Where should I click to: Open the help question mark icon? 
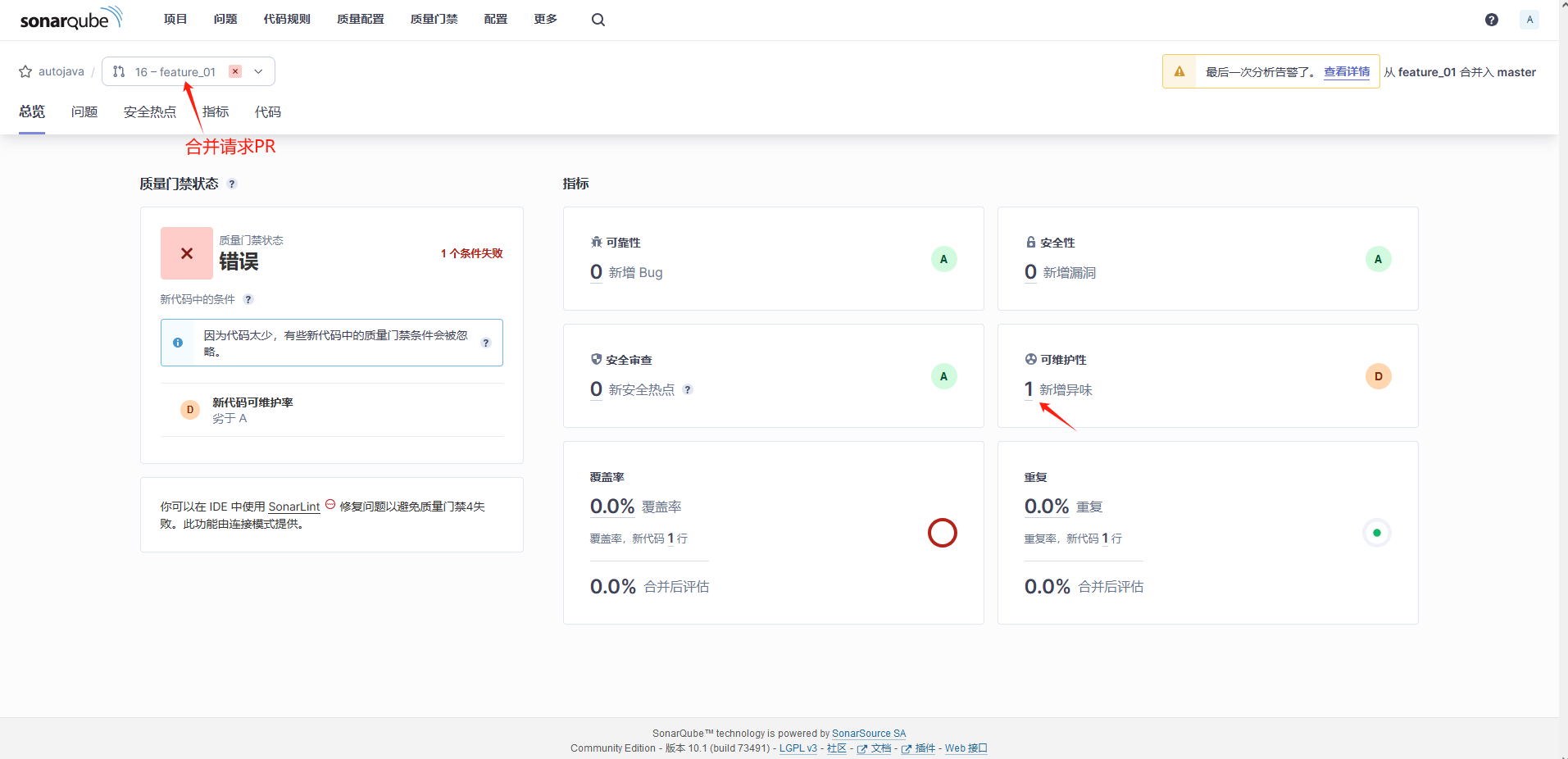point(1492,20)
